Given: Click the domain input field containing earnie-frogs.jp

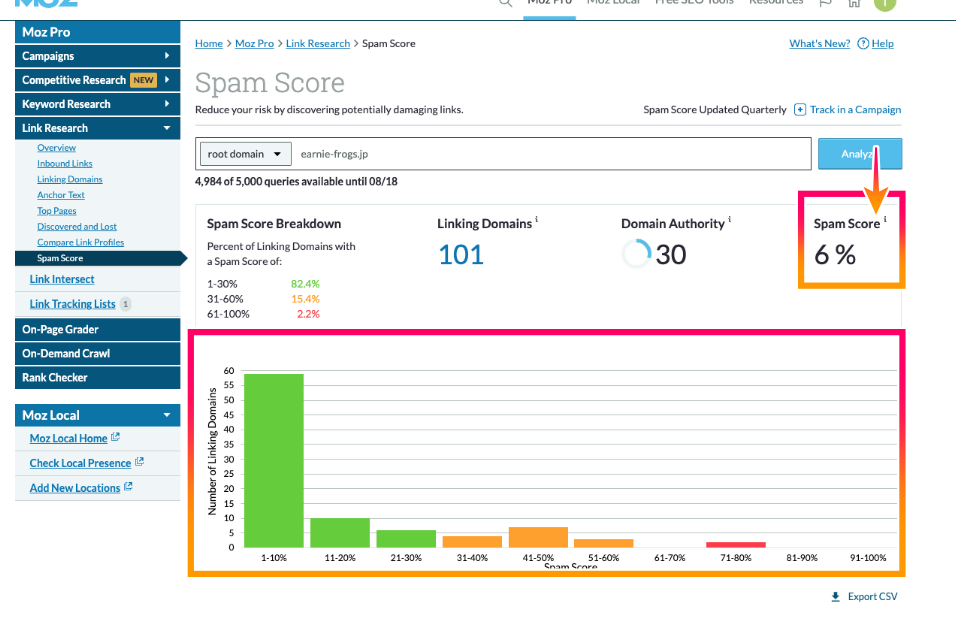Looking at the screenshot, I should click(552, 154).
